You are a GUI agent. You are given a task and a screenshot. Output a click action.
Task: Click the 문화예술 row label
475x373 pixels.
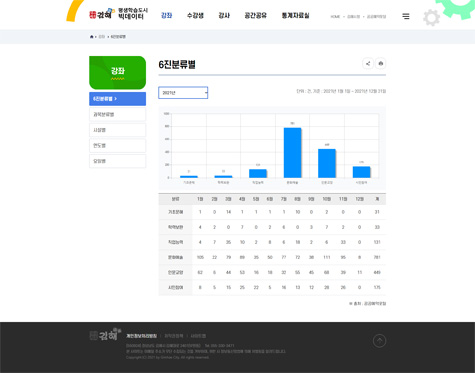pyautogui.click(x=175, y=257)
